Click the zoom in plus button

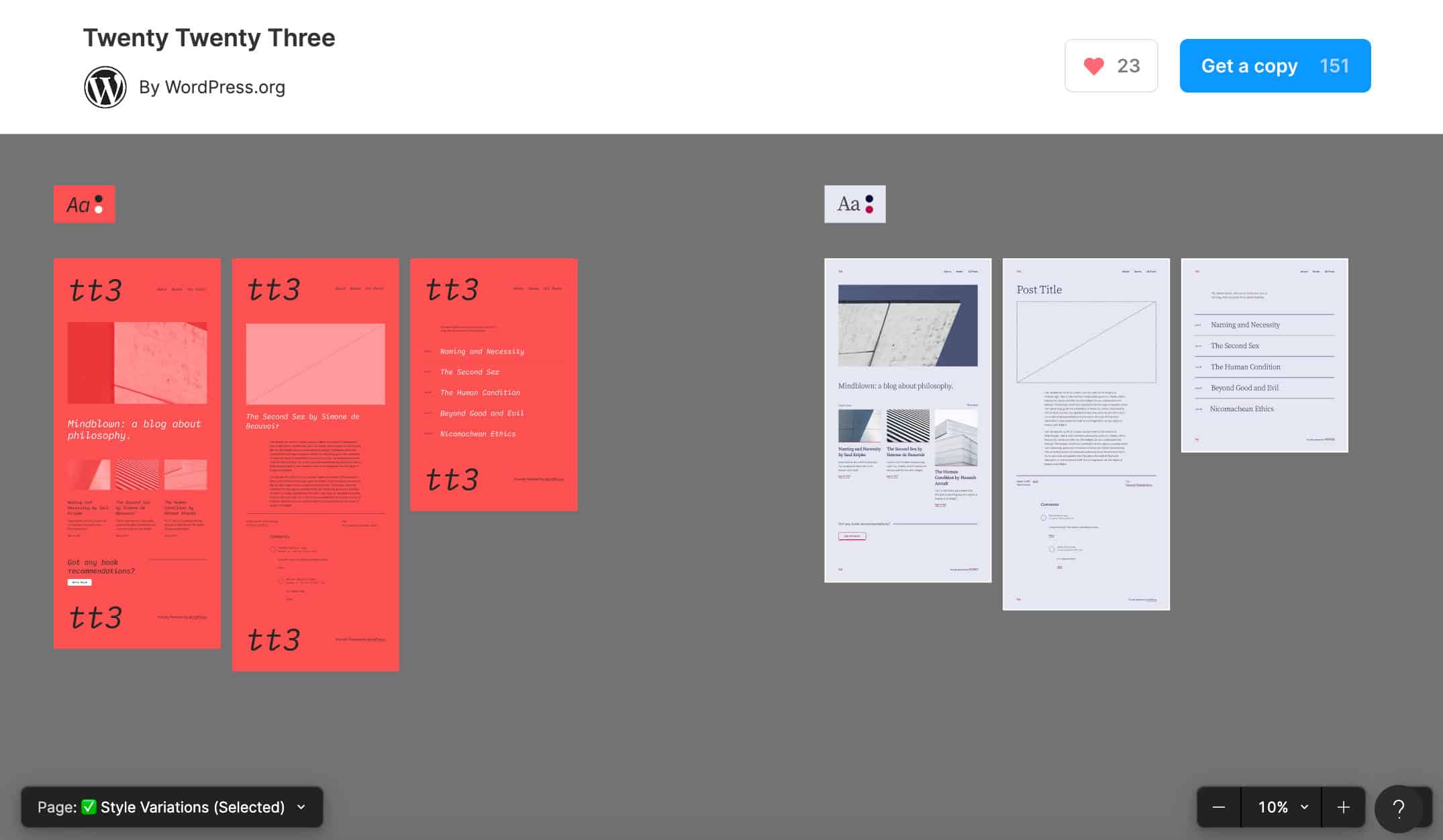1344,807
